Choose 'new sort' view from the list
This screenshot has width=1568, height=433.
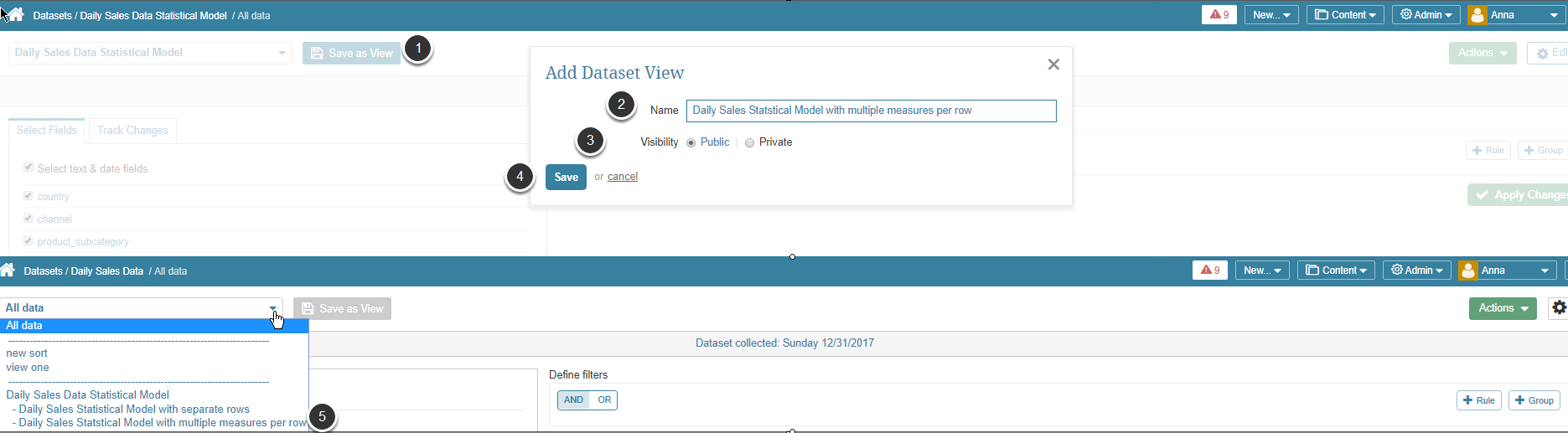(27, 353)
